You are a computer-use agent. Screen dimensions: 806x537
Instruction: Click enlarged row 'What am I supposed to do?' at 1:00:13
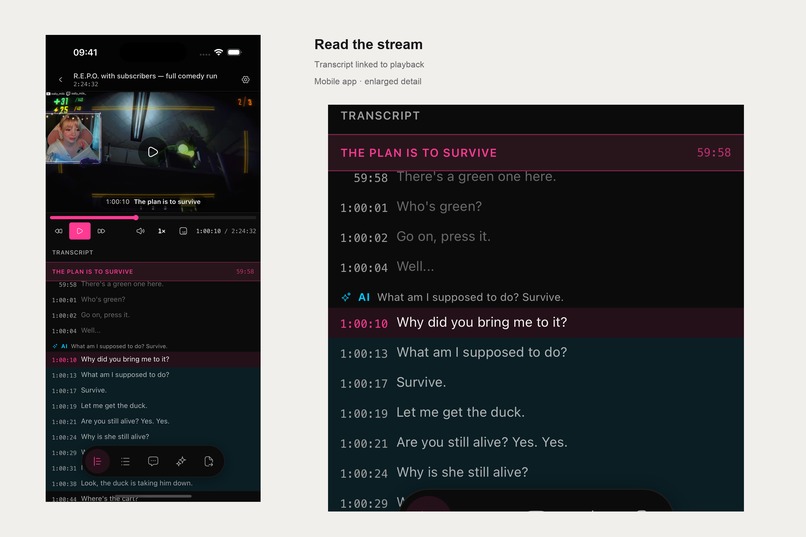536,353
